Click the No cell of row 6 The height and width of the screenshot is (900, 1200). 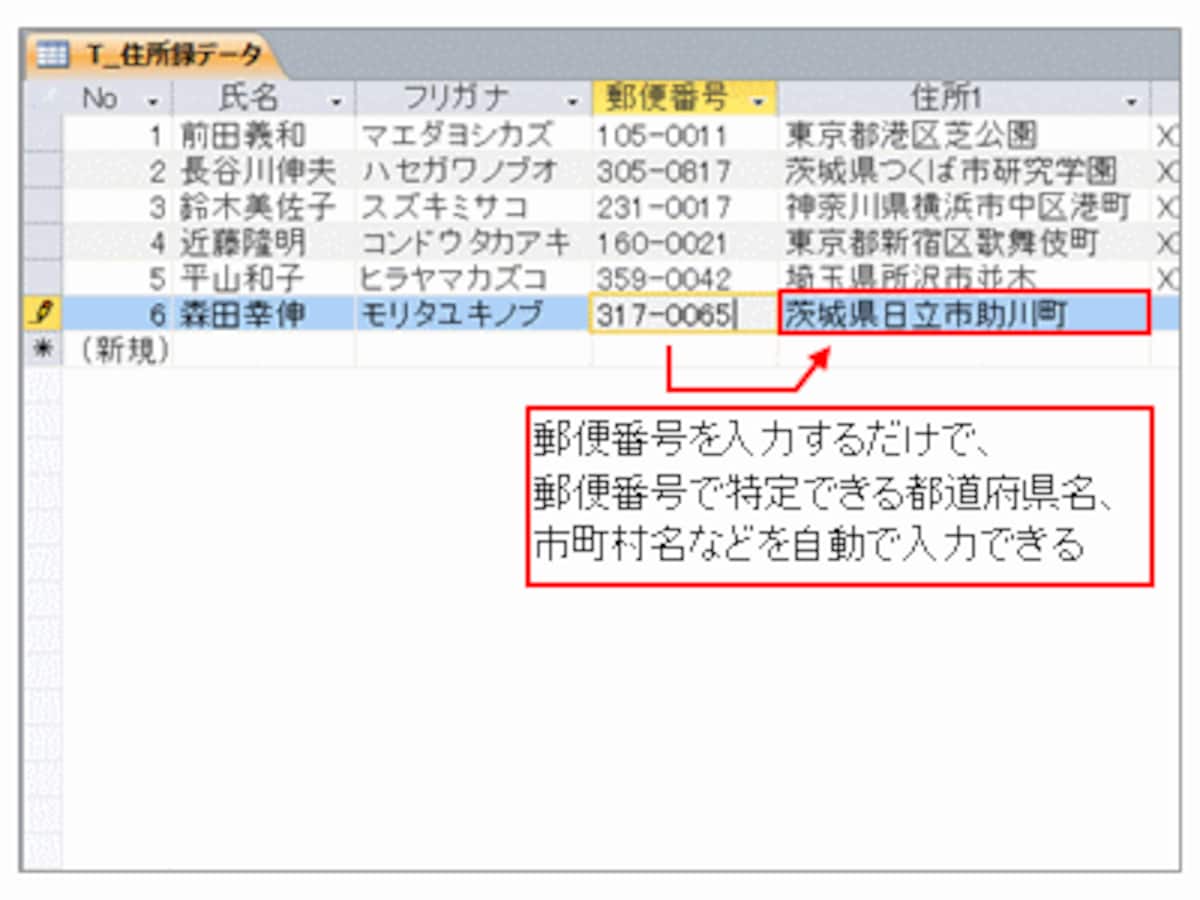[118, 314]
